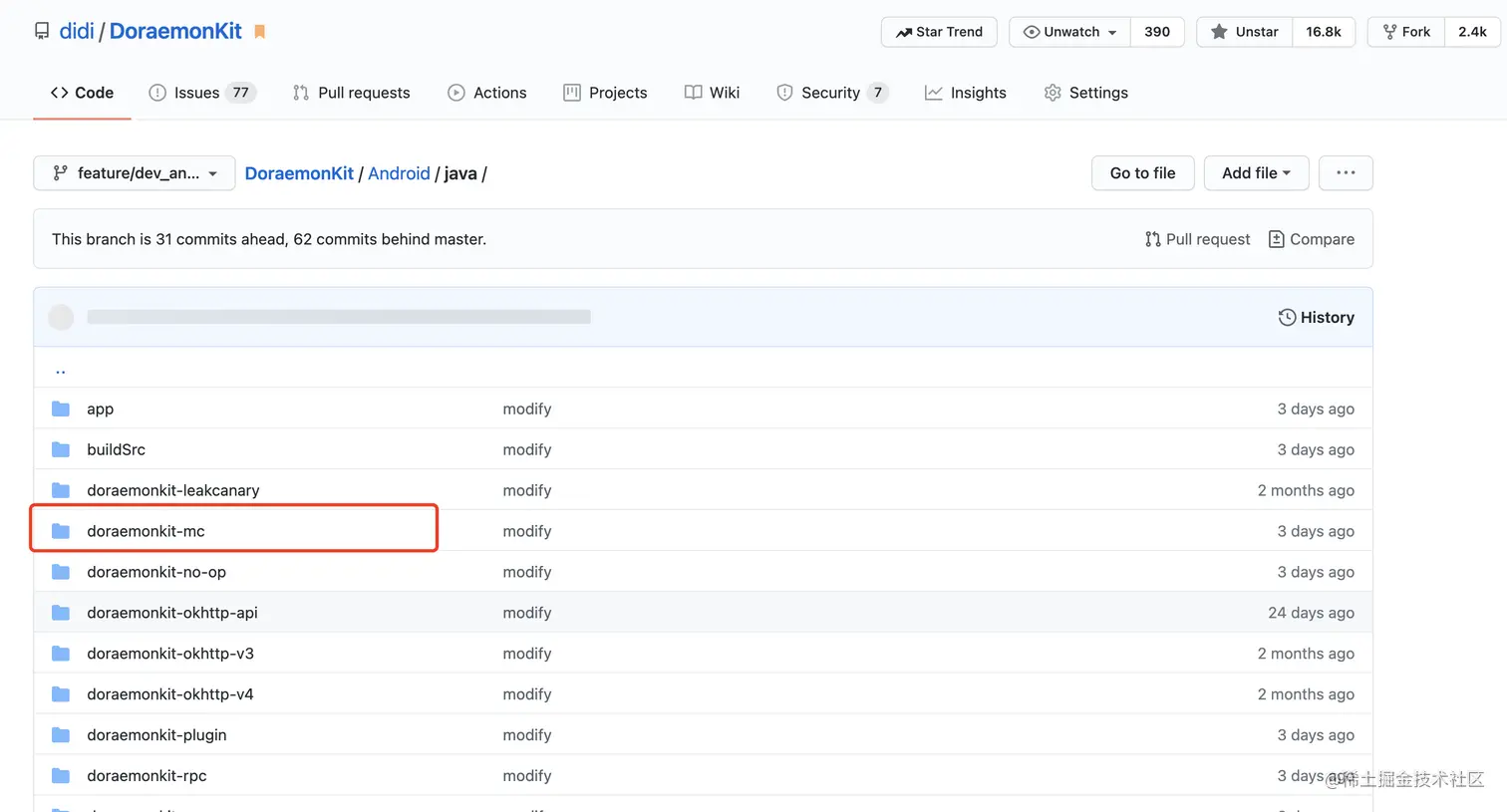Click the History link text
The image size is (1507, 812).
pos(1328,317)
